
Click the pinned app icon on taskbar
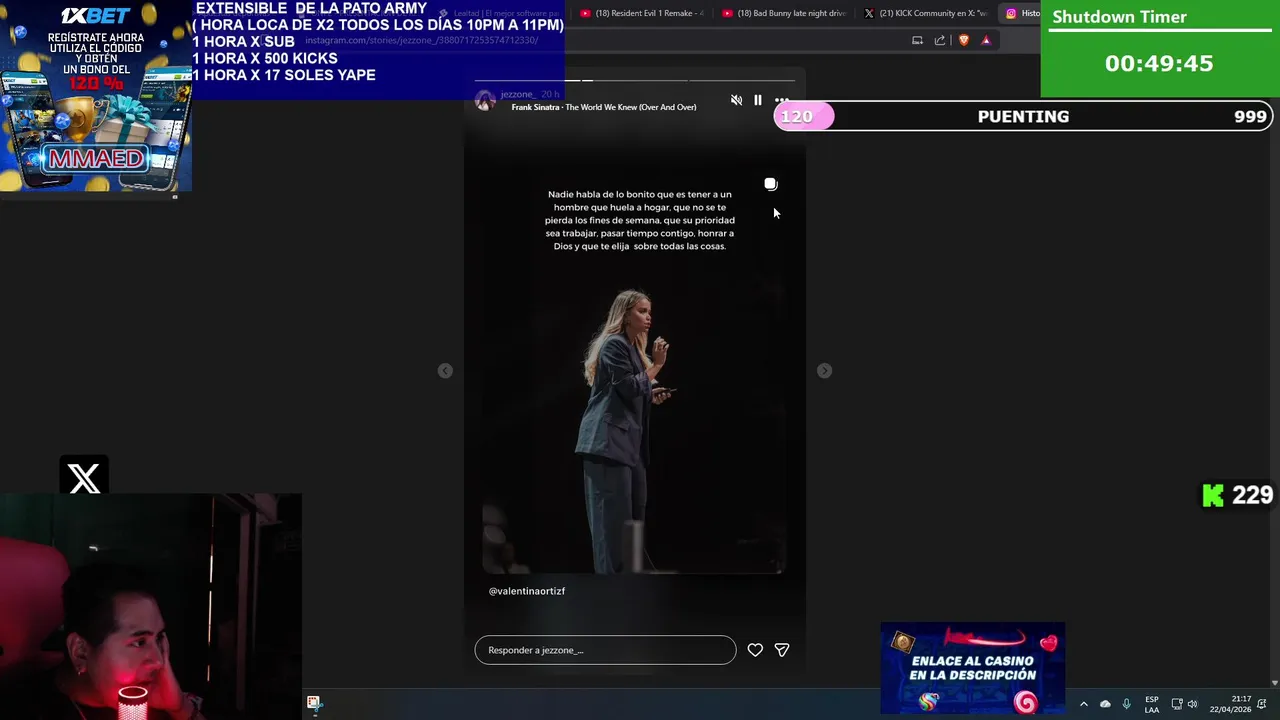(x=313, y=704)
